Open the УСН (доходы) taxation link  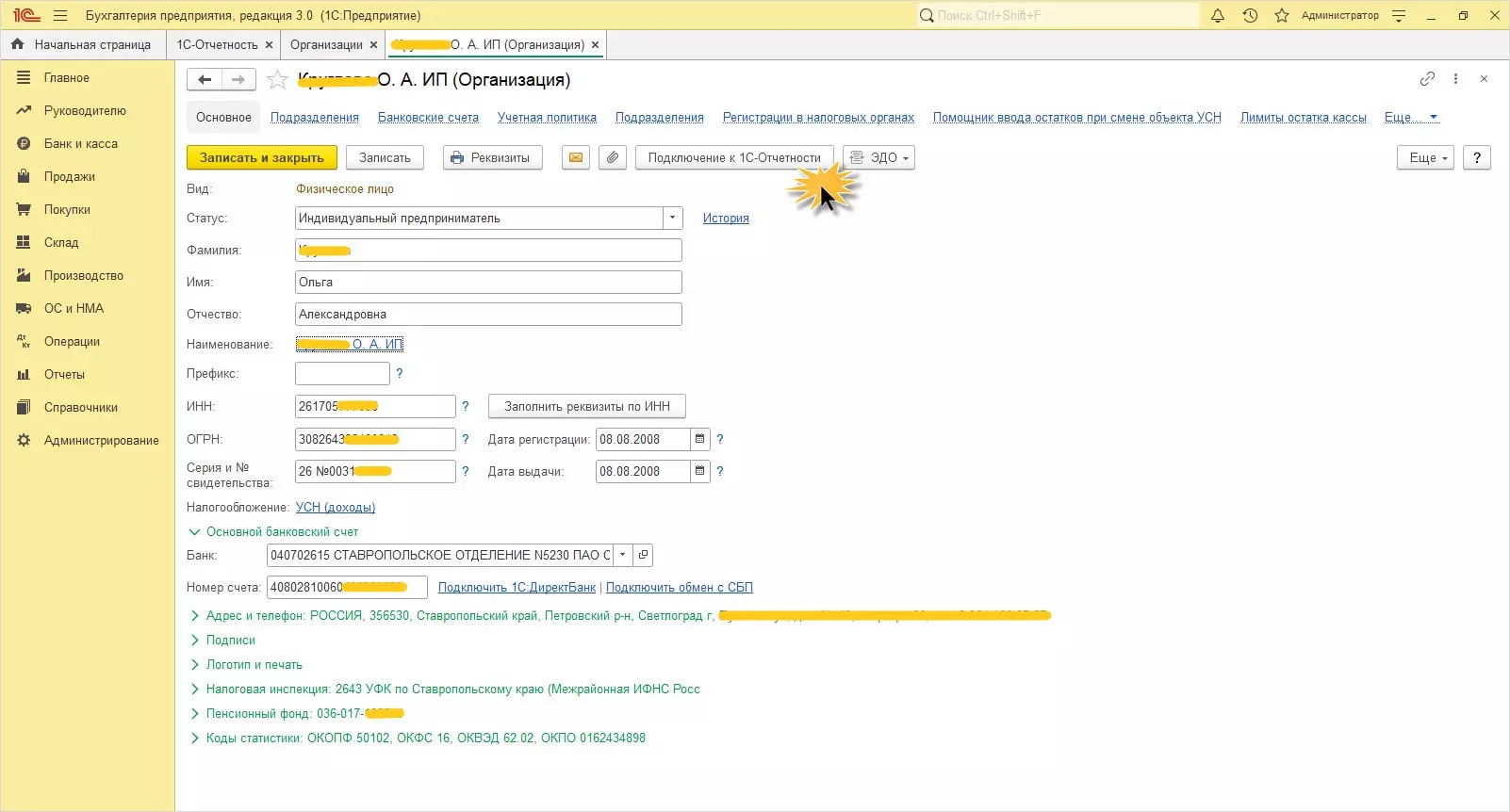coord(336,508)
